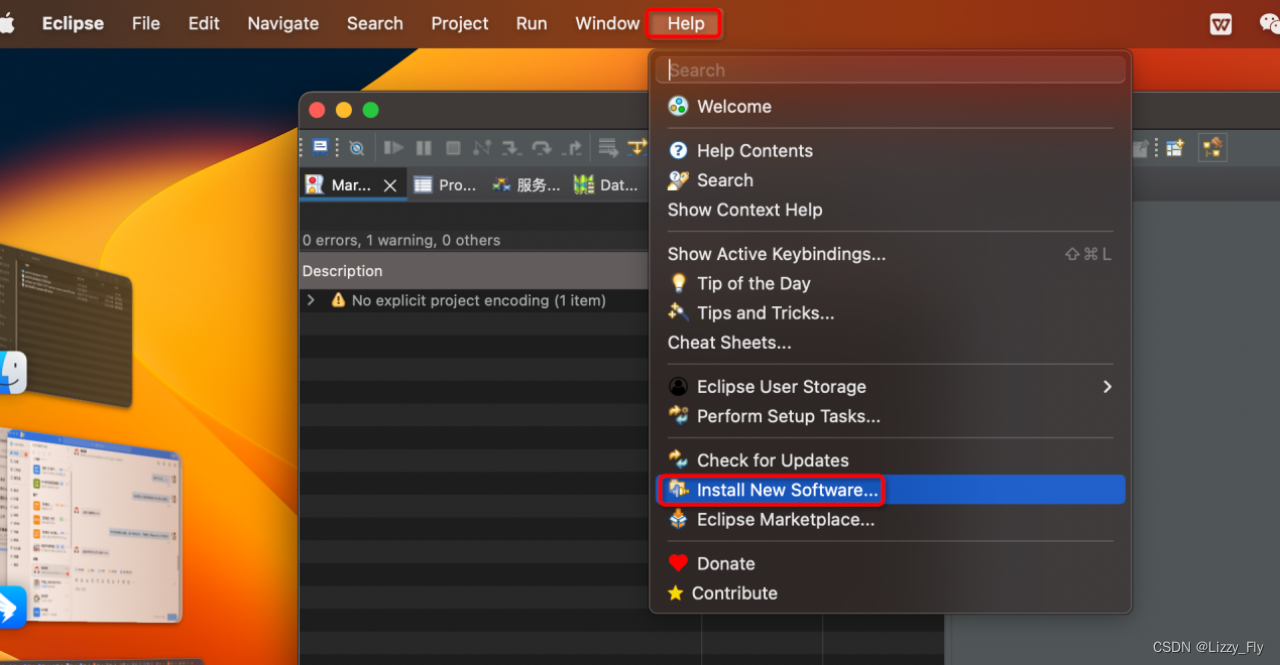Select Eclipse Marketplace...
Image resolution: width=1280 pixels, height=665 pixels.
[890, 520]
